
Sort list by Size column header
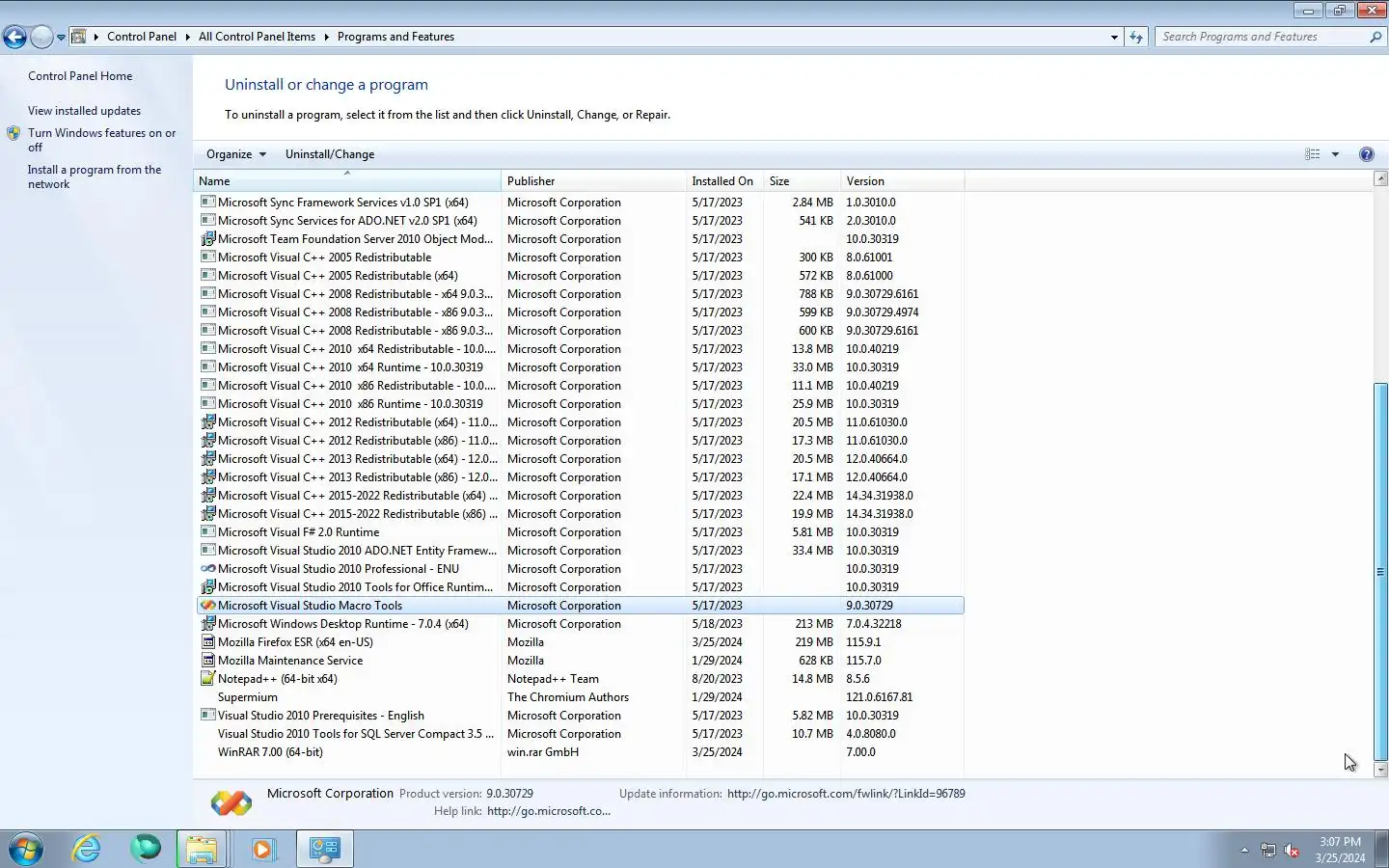[801, 181]
